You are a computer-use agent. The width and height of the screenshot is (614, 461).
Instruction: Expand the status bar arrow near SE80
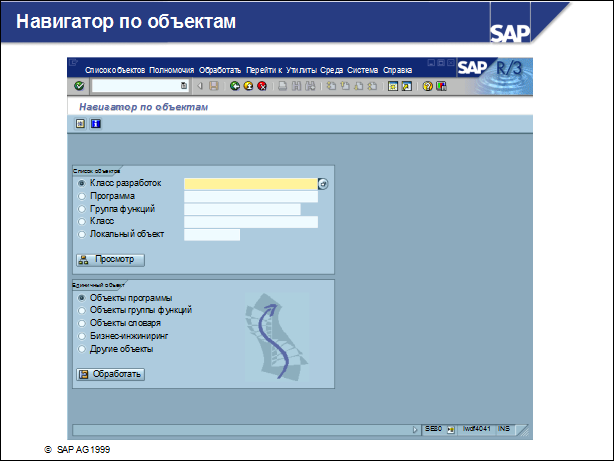(415, 428)
